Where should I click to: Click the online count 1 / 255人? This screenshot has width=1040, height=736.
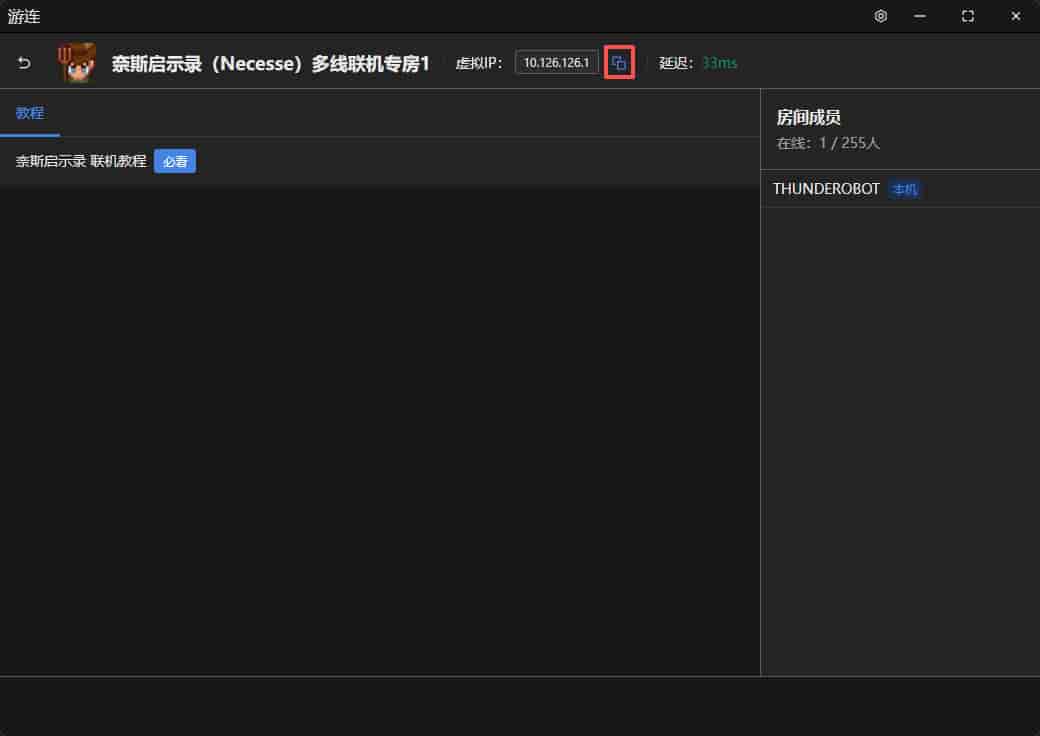[849, 143]
